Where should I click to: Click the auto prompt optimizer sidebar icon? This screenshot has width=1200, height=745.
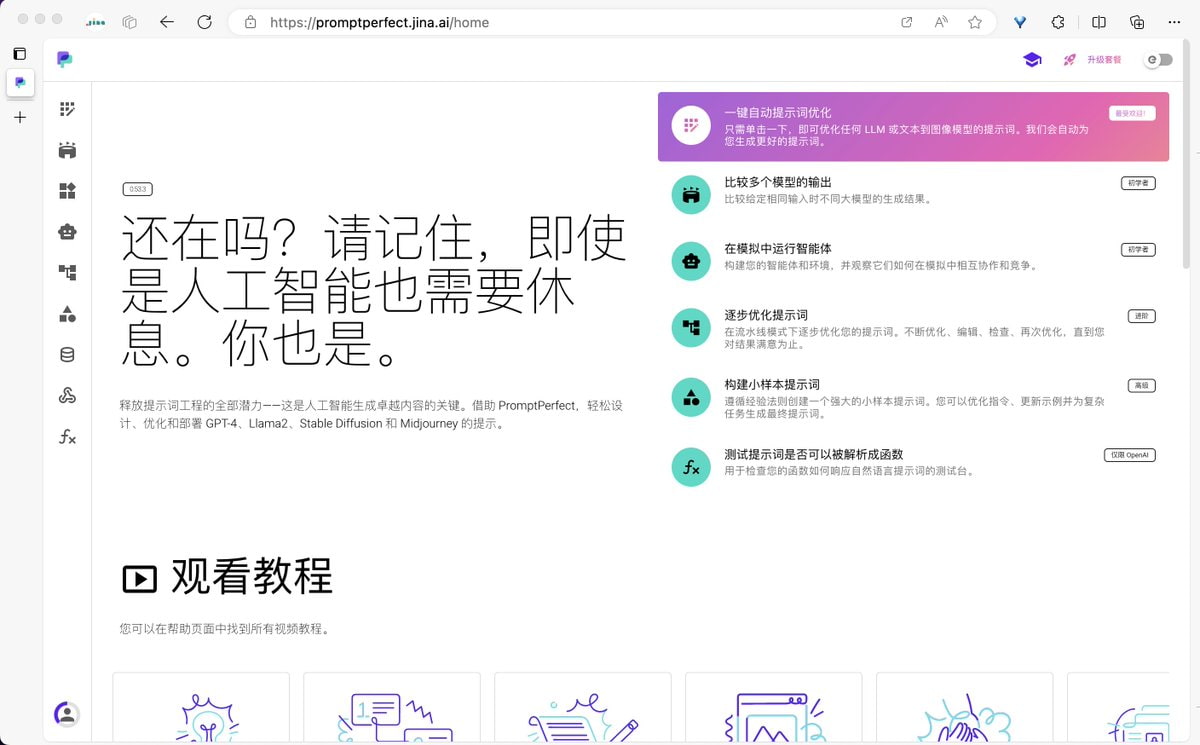click(x=67, y=109)
